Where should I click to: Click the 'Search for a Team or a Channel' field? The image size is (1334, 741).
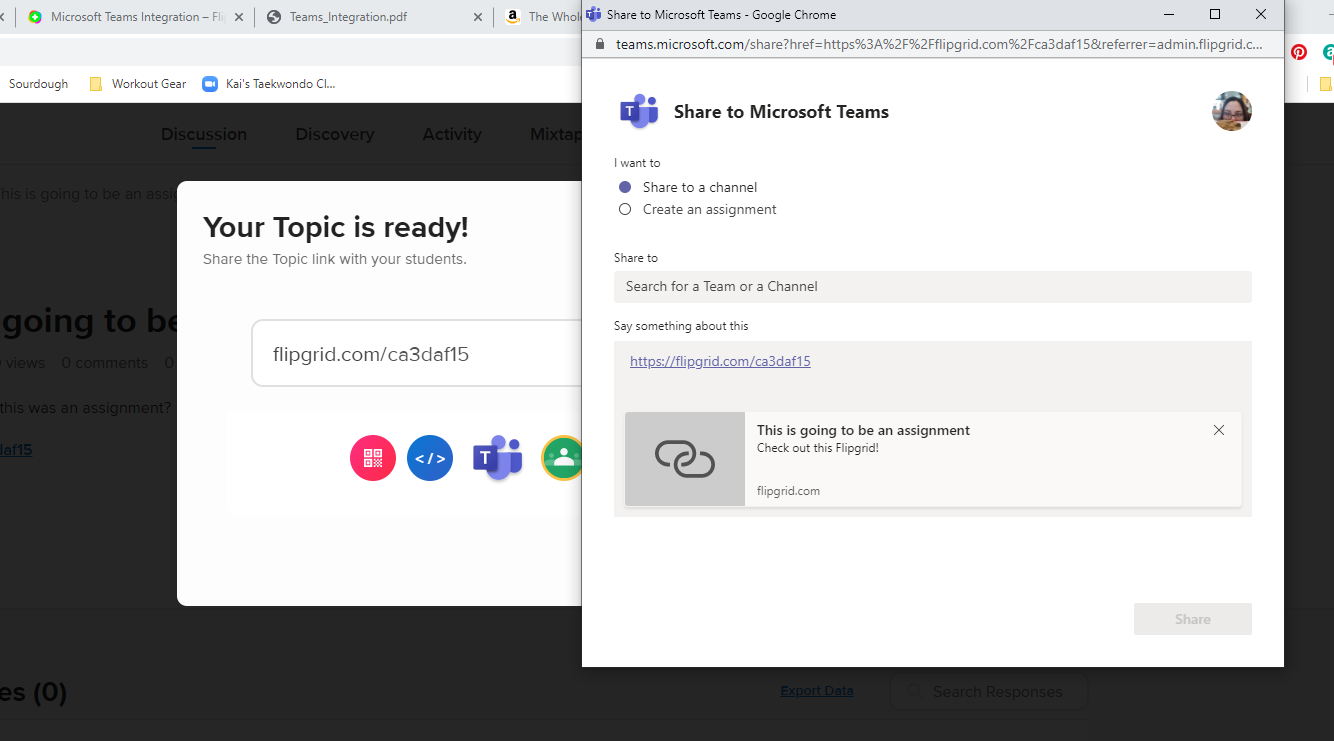point(932,286)
